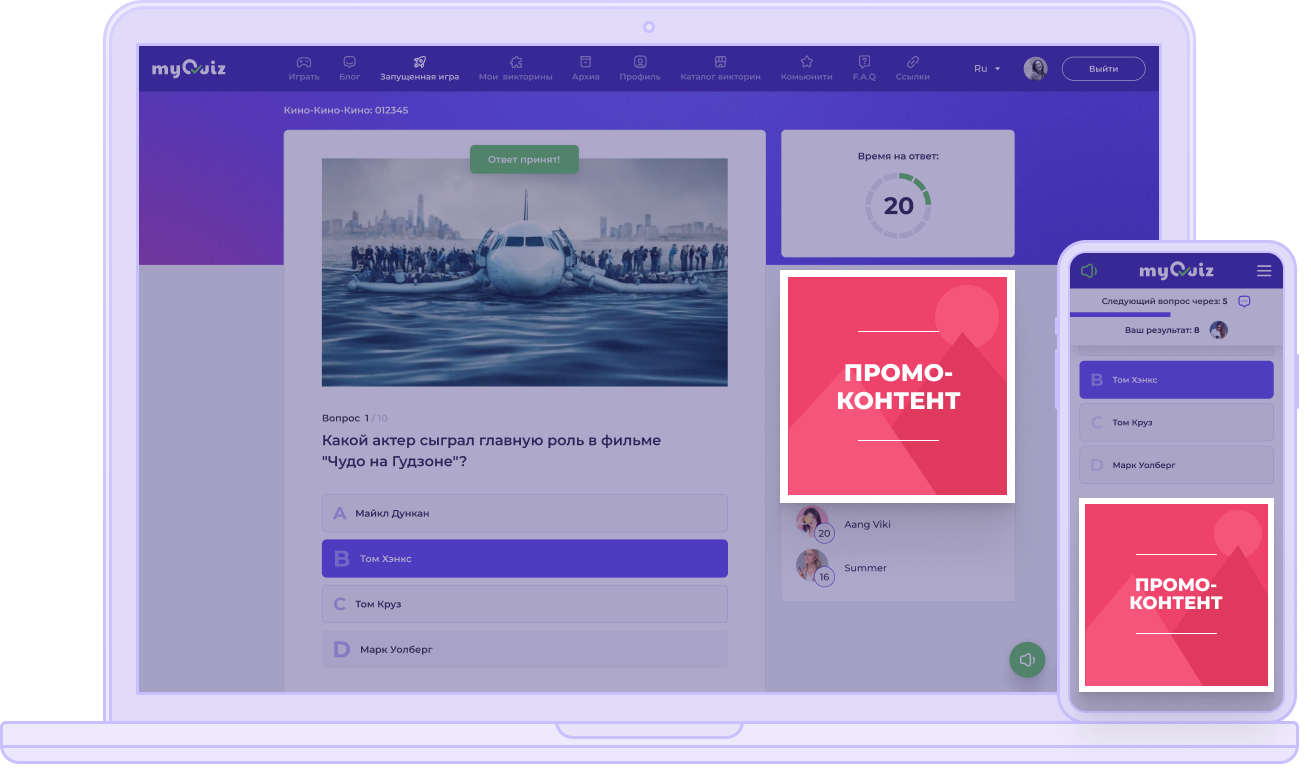The width and height of the screenshot is (1311, 774).
Task: Open the F.A.Q help icon
Action: (x=864, y=62)
